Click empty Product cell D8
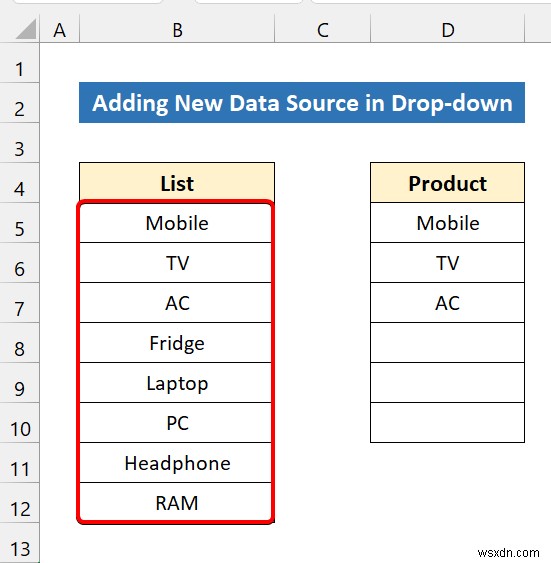 pos(448,343)
